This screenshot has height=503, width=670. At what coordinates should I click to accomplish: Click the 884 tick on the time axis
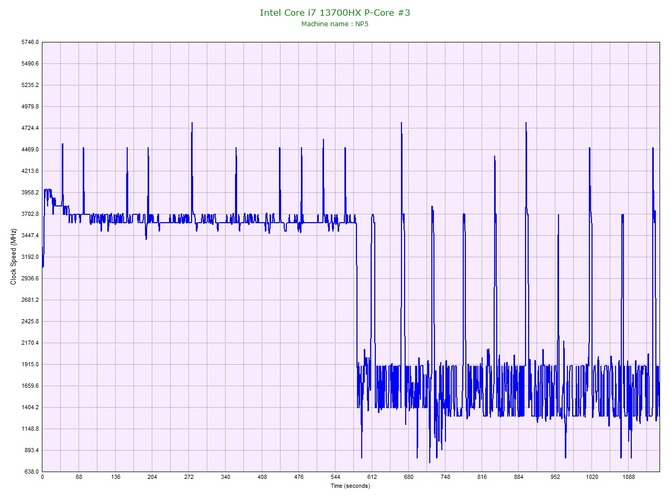pyautogui.click(x=519, y=478)
